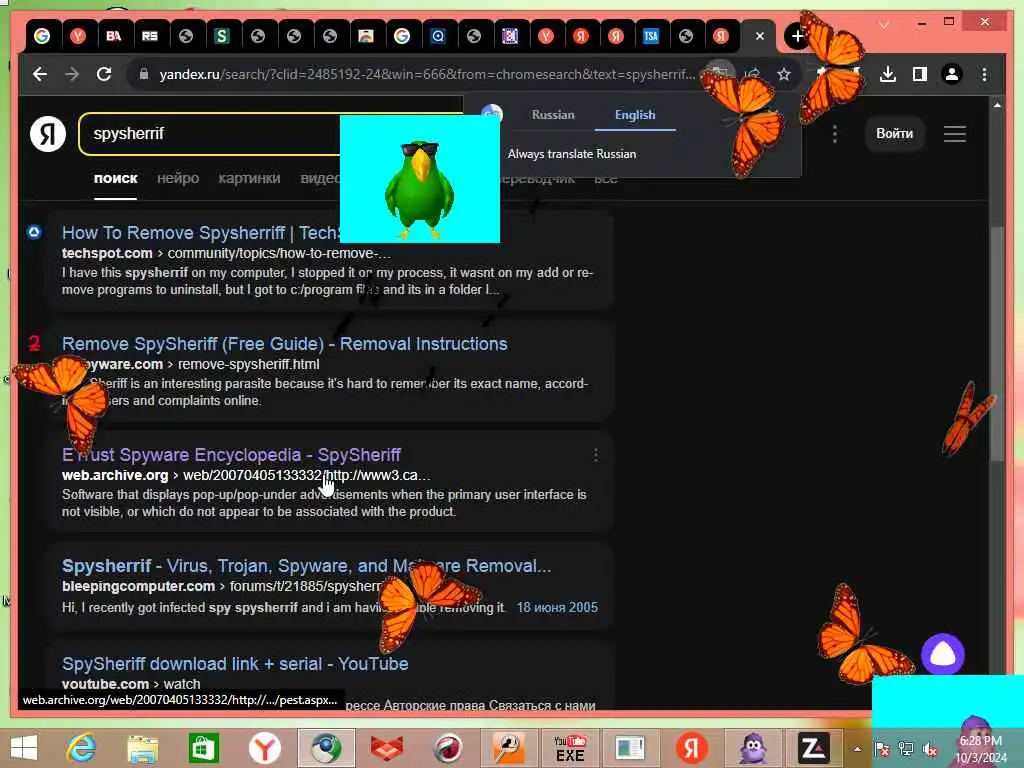1024x768 pixels.
Task: Open the magnifier taskbar icon
Action: click(x=509, y=748)
